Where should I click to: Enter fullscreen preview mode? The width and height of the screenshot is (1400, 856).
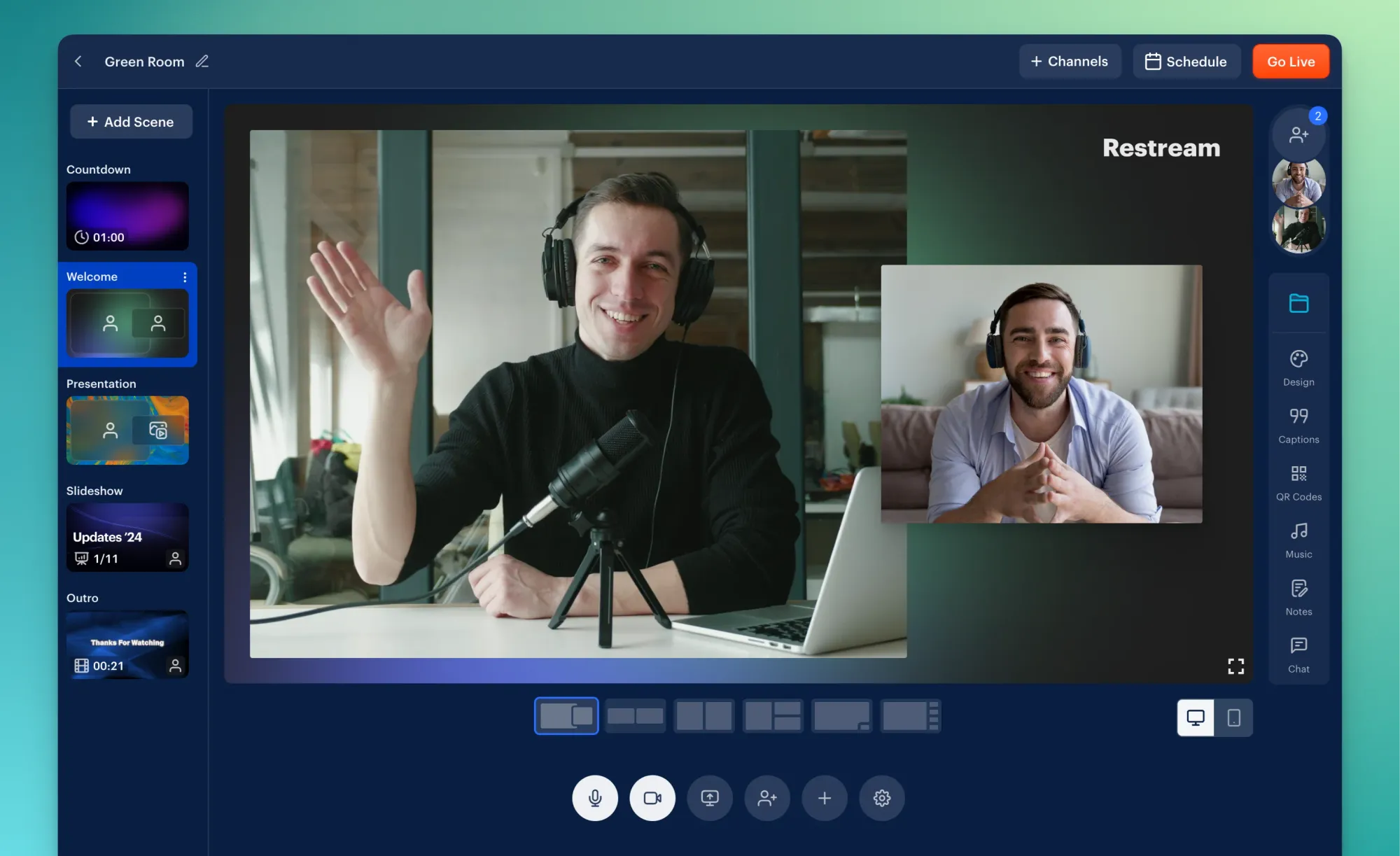[x=1236, y=666]
